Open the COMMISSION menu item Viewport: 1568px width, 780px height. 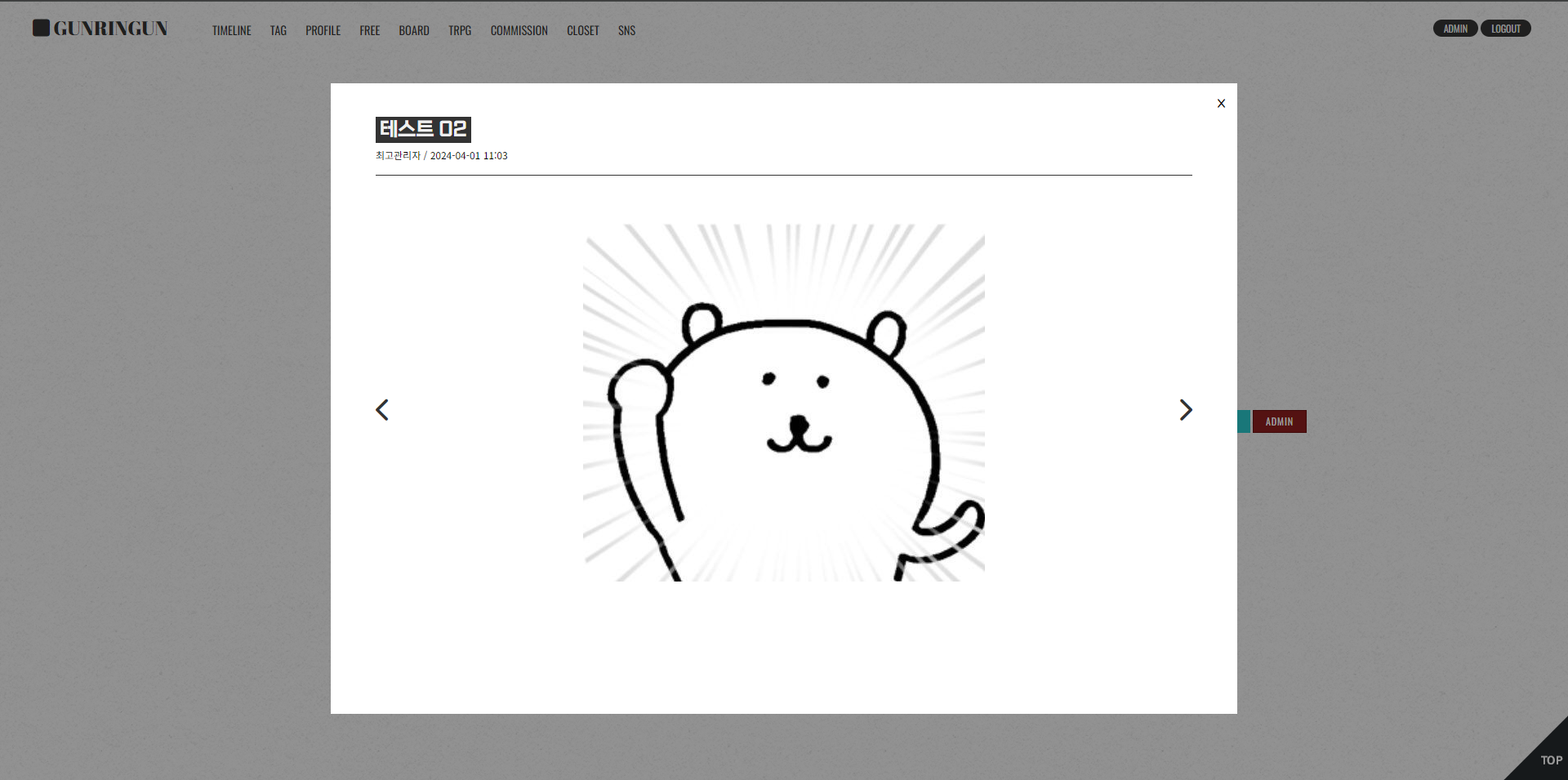click(x=519, y=30)
